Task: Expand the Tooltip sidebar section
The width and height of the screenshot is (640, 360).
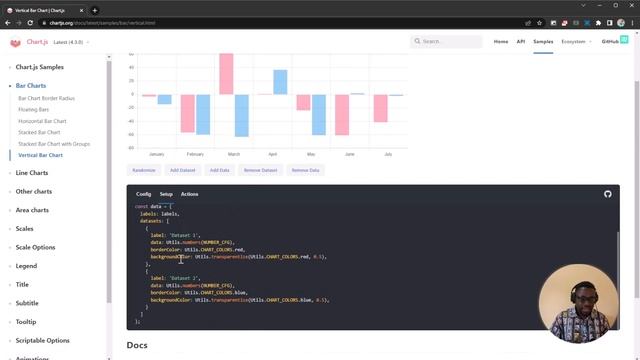Action: [x=26, y=322]
